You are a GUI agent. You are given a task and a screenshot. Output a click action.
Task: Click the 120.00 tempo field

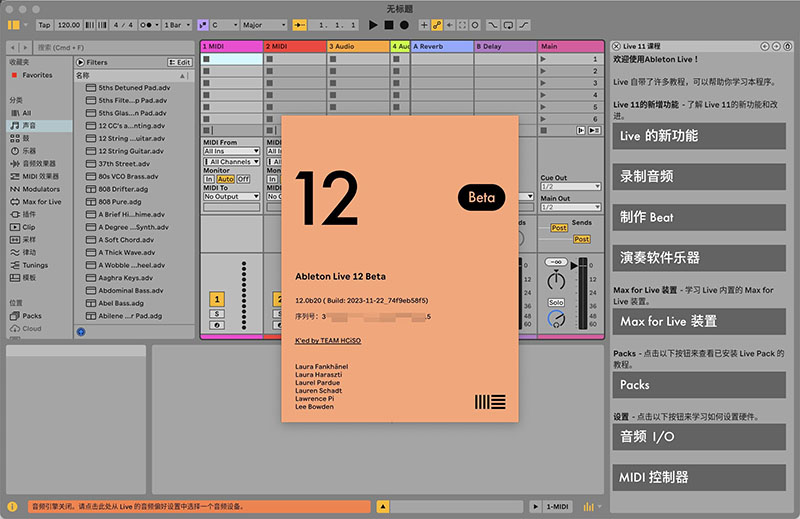pos(68,25)
